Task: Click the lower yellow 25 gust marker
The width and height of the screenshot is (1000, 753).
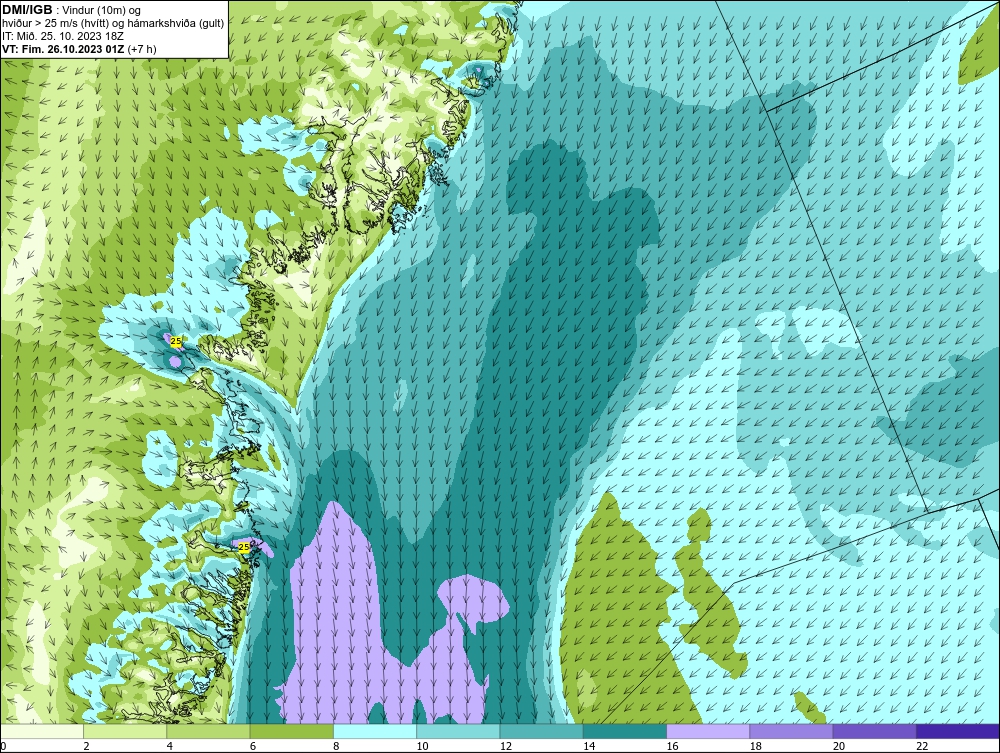Action: [244, 547]
